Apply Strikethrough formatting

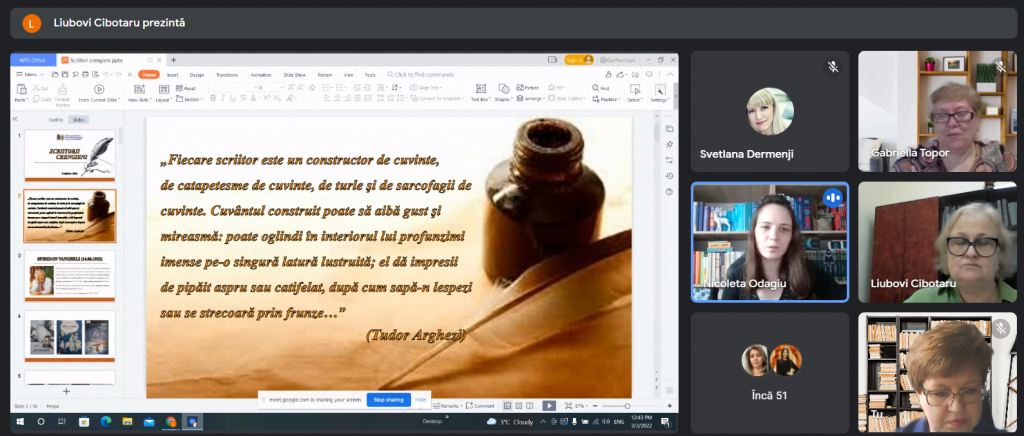click(243, 98)
